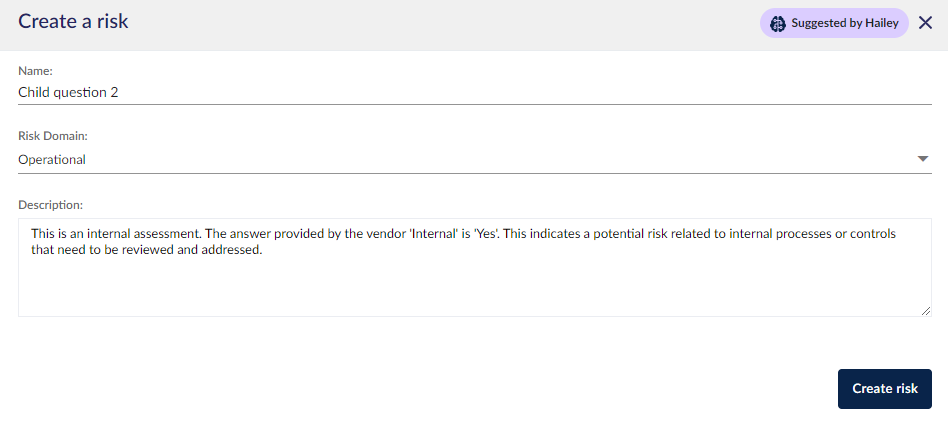The width and height of the screenshot is (948, 425).
Task: Close the Create a risk dialog
Action: 925,23
